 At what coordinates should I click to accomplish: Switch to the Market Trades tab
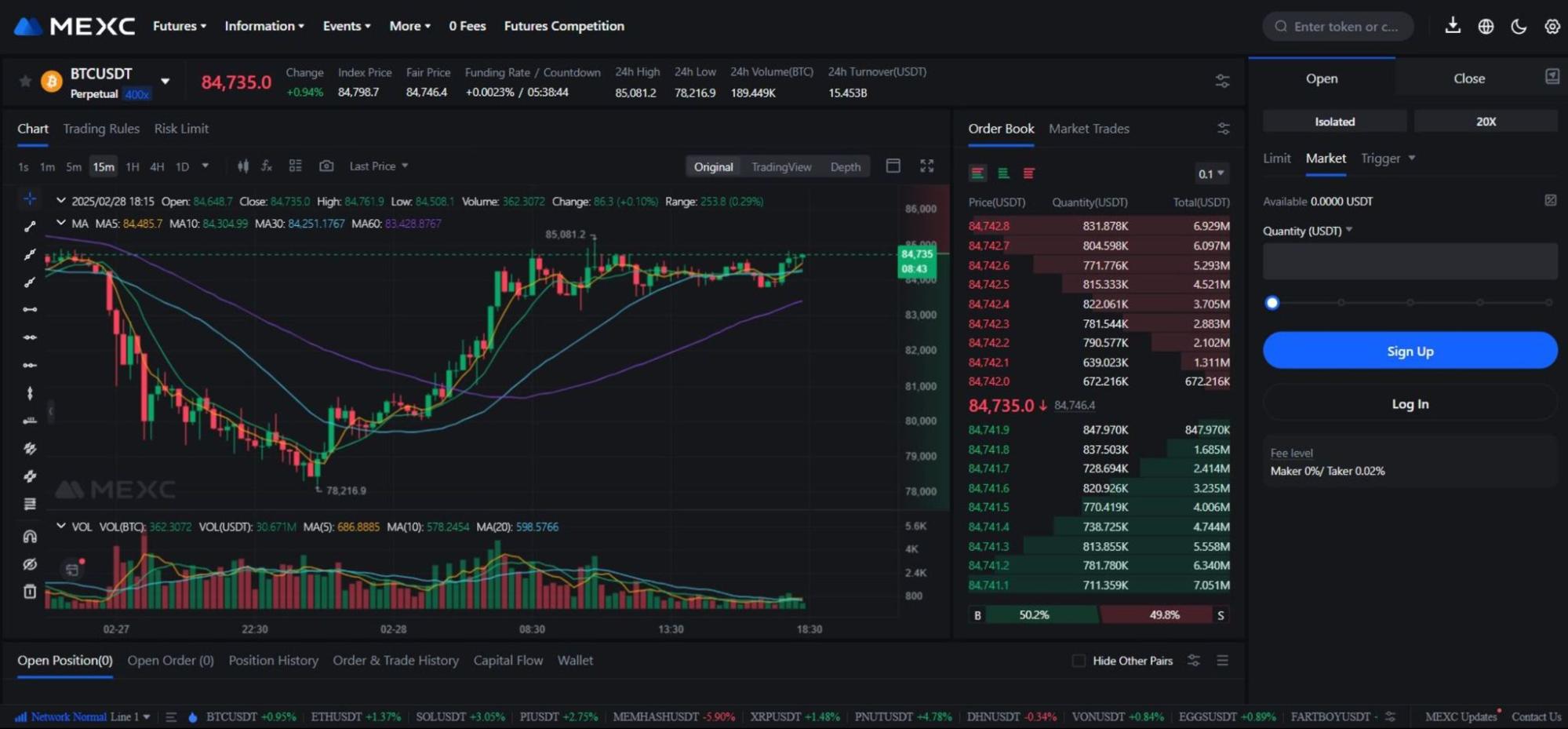(1089, 129)
